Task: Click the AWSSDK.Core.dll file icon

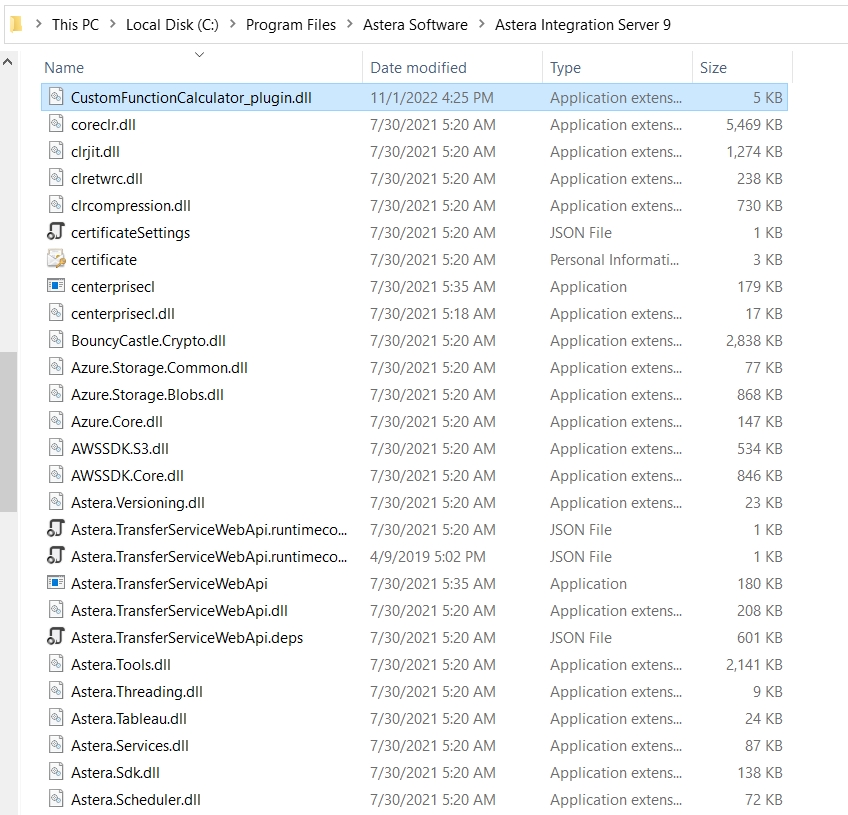Action: pos(56,475)
